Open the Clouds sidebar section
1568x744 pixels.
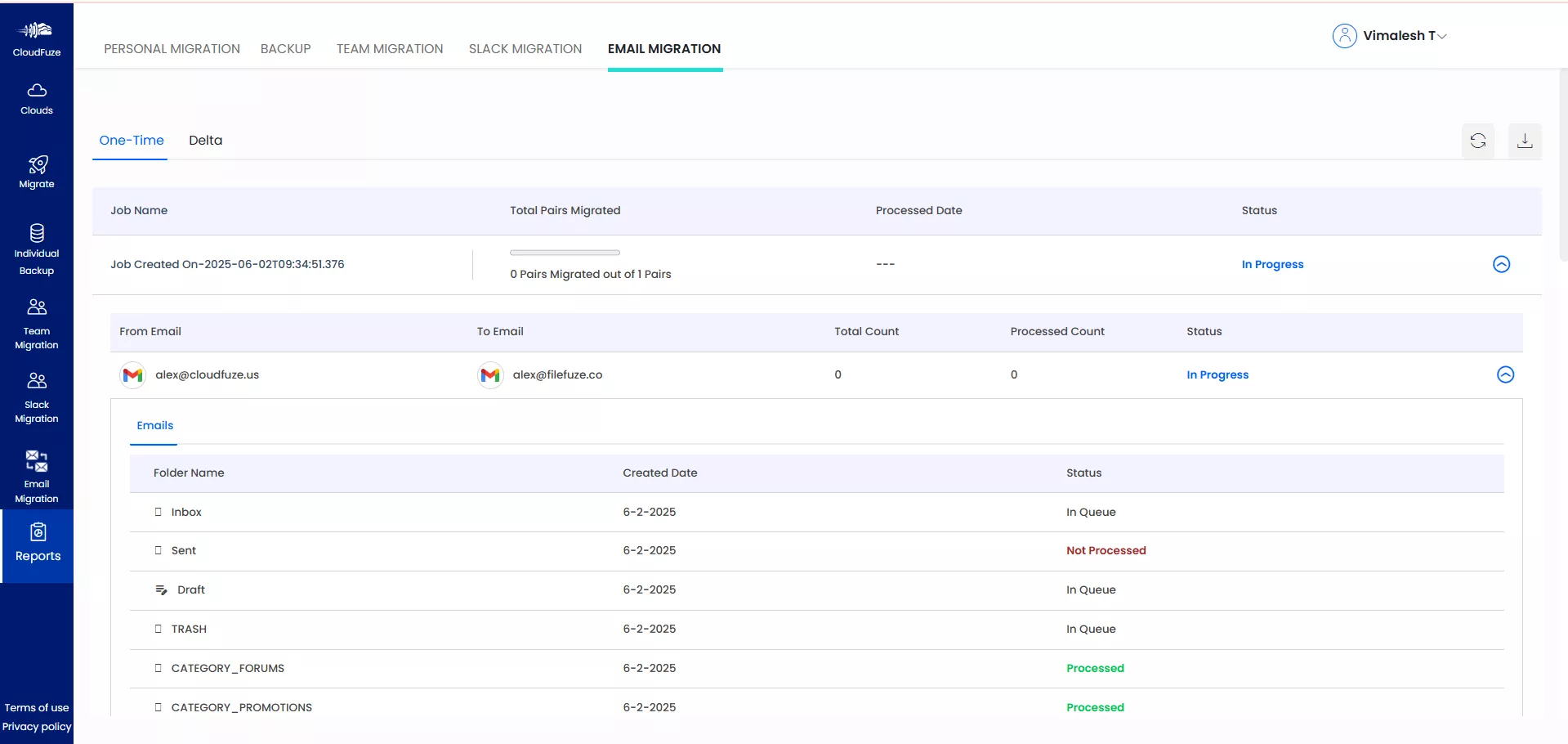[x=37, y=99]
